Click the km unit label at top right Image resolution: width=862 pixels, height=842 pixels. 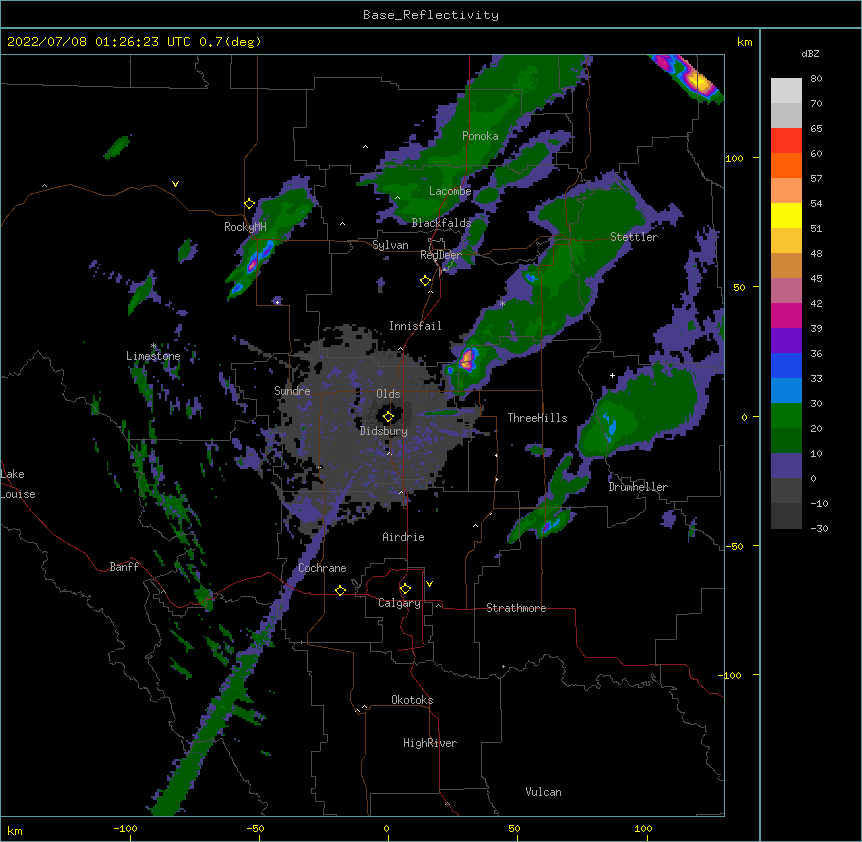point(745,42)
